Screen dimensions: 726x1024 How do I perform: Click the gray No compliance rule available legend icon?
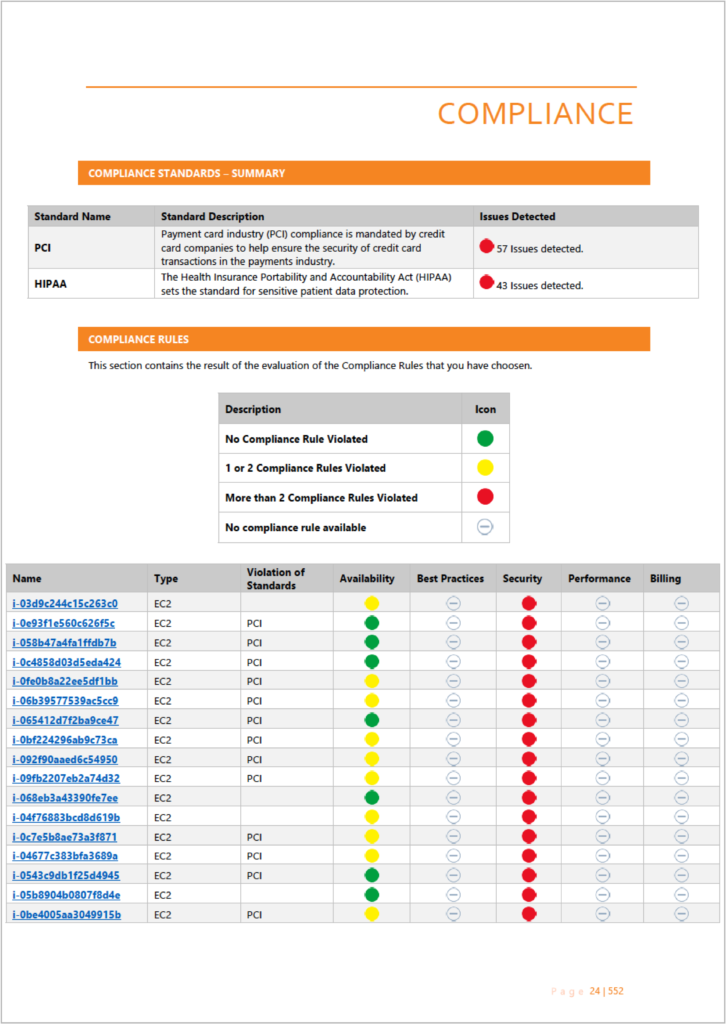[485, 527]
